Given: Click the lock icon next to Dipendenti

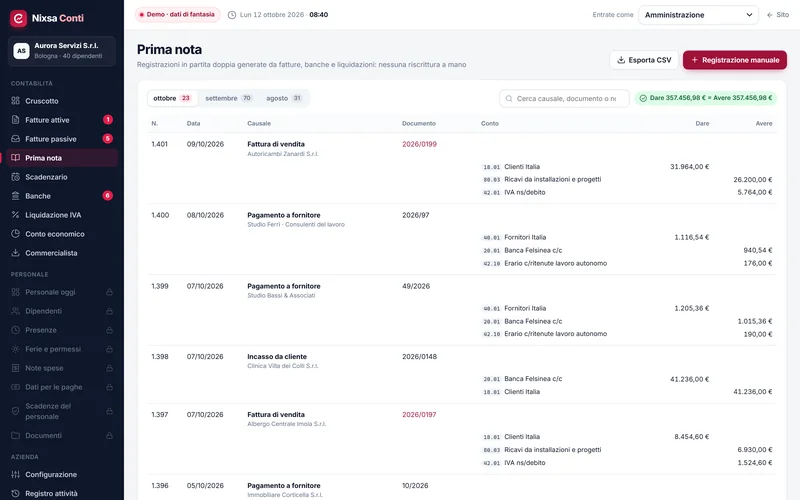Looking at the screenshot, I should point(109,311).
